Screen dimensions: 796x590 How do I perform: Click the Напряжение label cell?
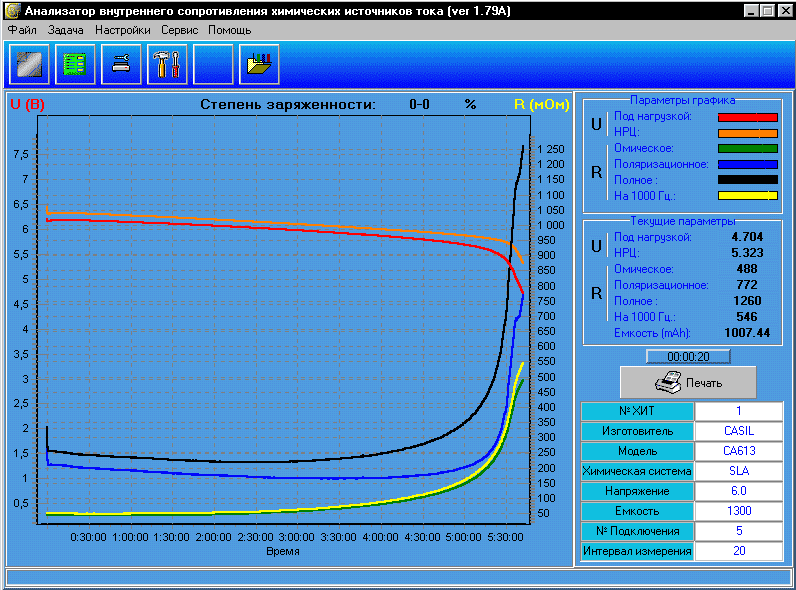point(637,491)
